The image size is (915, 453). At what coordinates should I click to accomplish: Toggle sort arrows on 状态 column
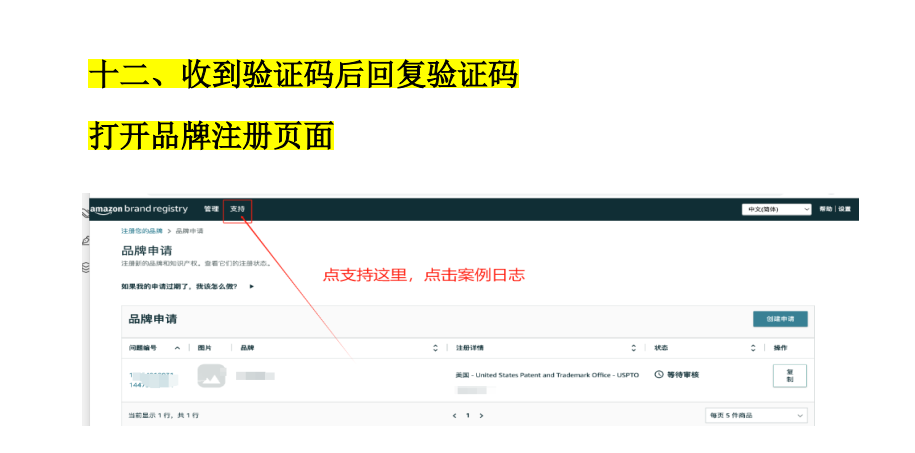point(753,348)
